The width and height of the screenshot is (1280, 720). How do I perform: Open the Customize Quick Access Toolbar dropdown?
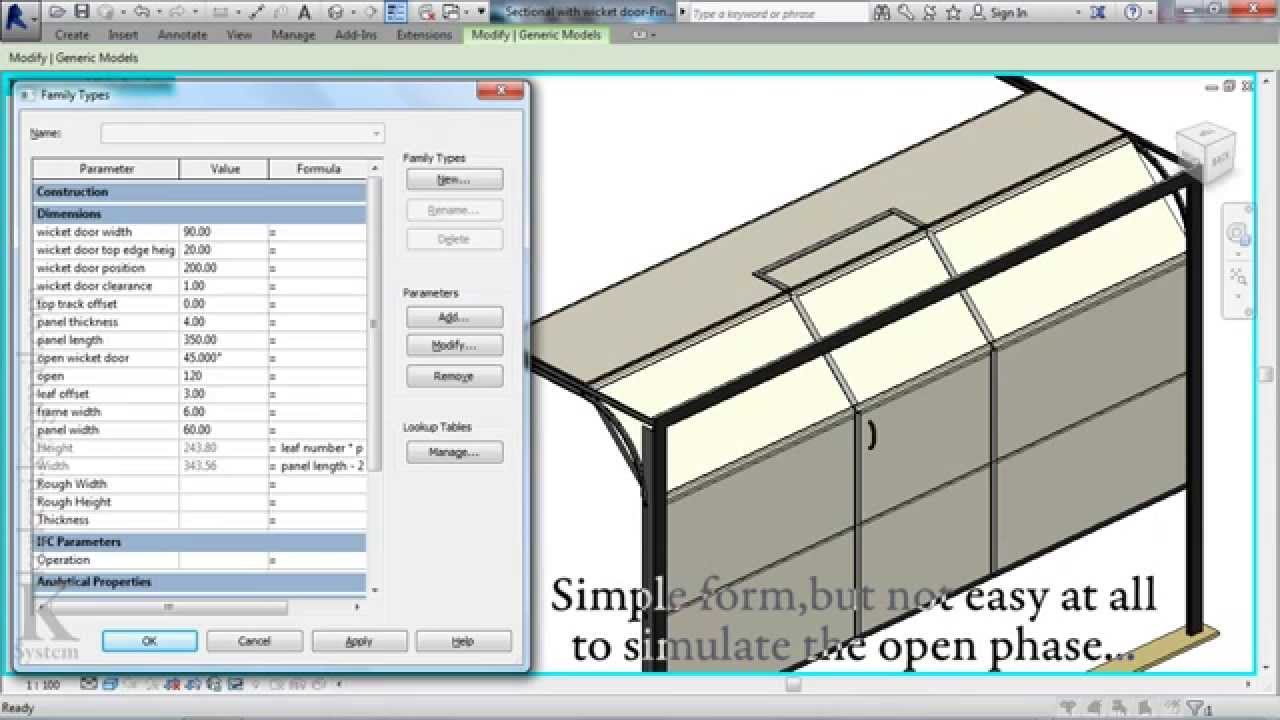click(x=482, y=12)
